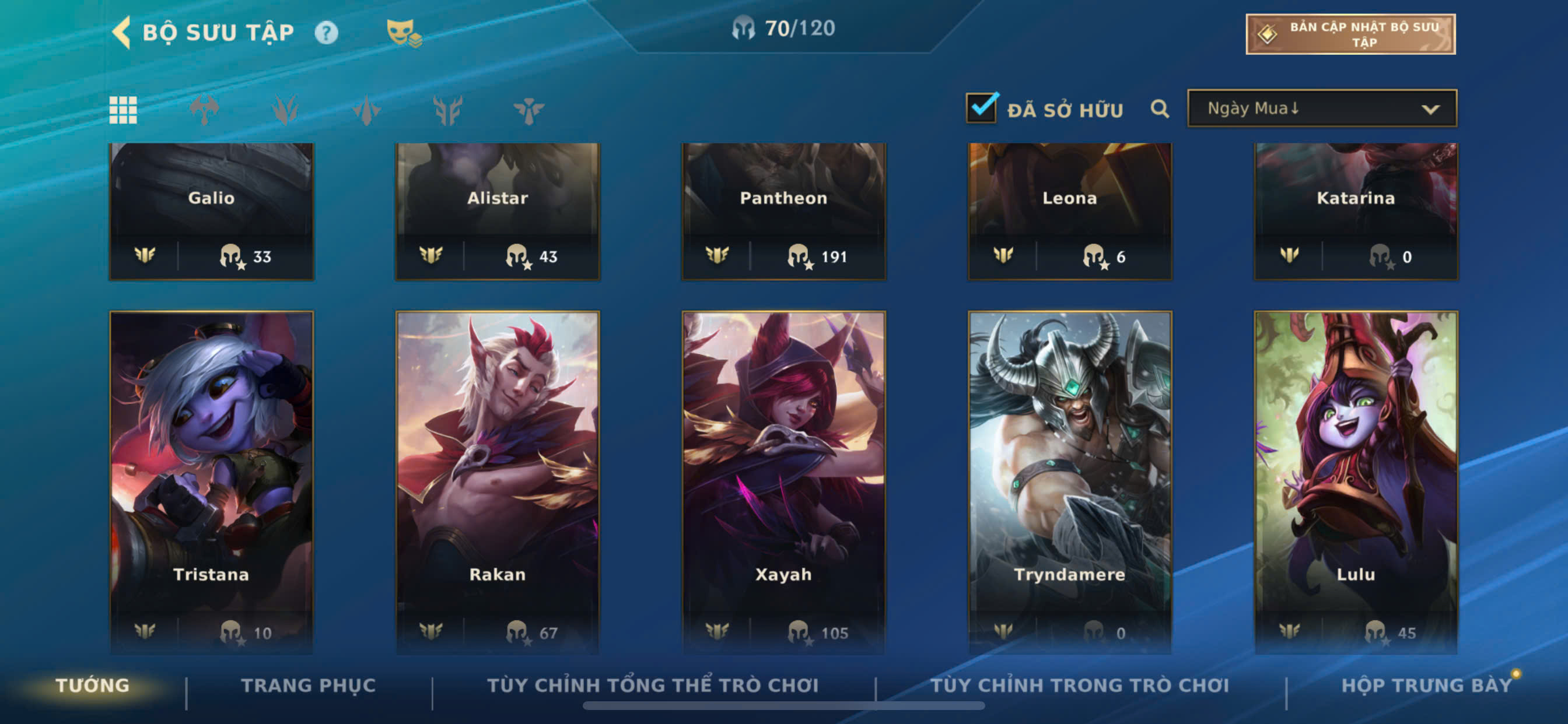This screenshot has width=1568, height=724.
Task: Open the magnifier search icon
Action: [1160, 110]
